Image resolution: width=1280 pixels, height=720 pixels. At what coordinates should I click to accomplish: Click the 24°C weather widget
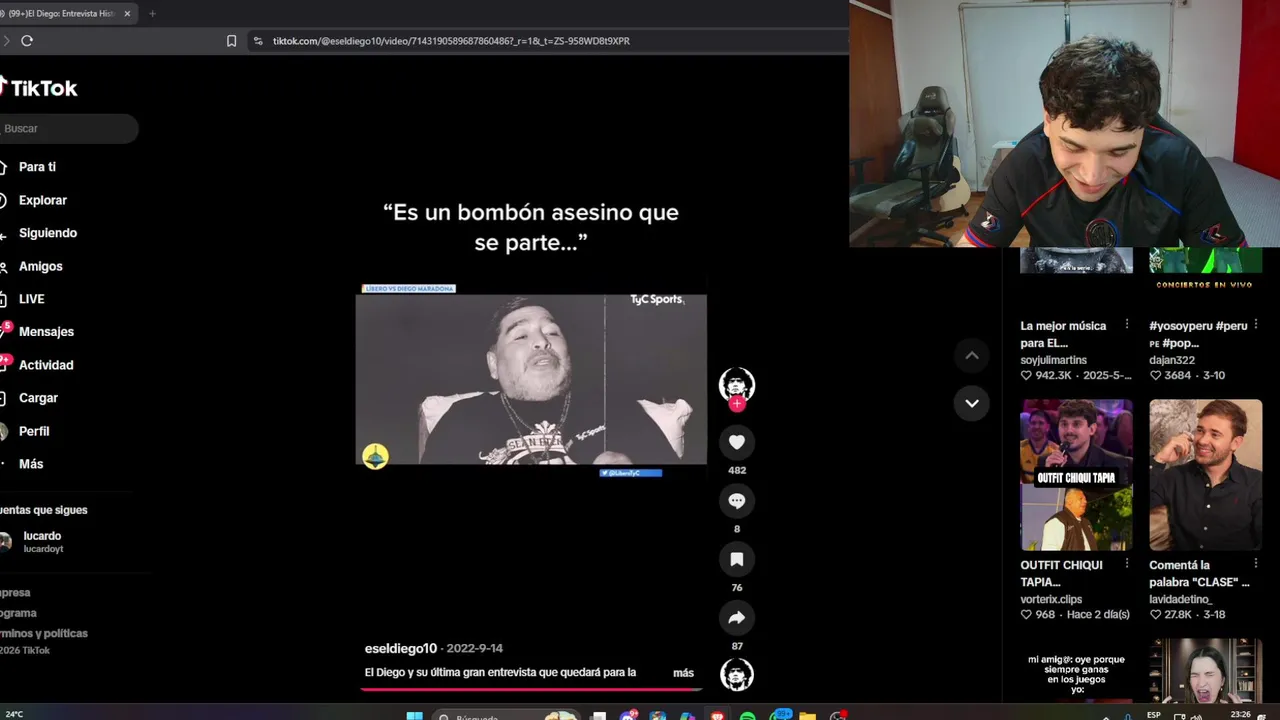pyautogui.click(x=15, y=714)
